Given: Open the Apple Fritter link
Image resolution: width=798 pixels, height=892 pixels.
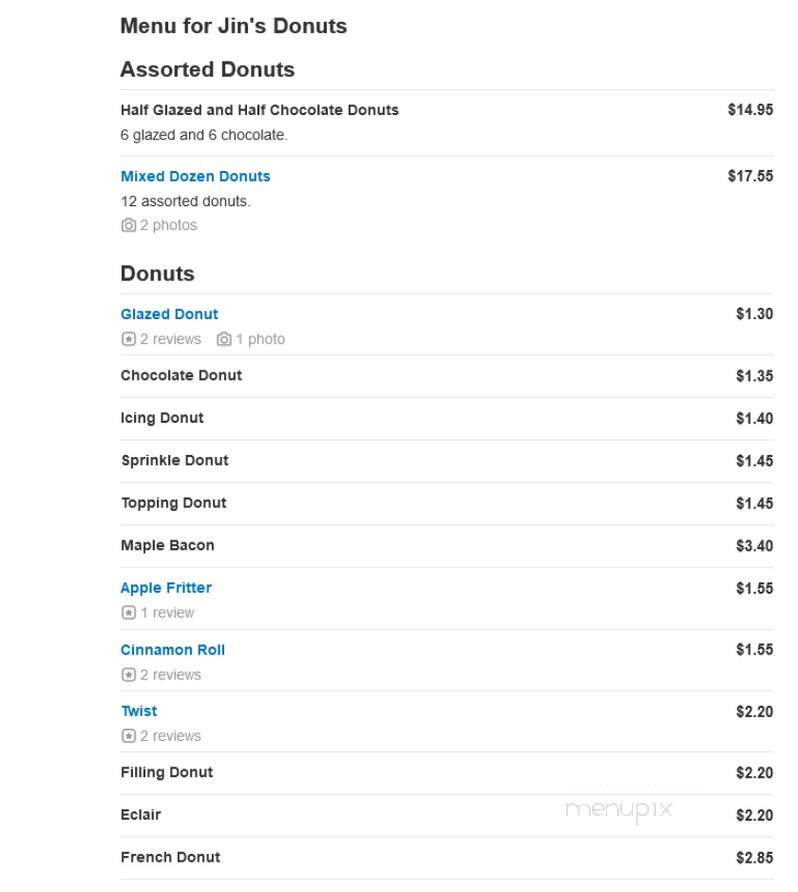Looking at the screenshot, I should pos(166,588).
